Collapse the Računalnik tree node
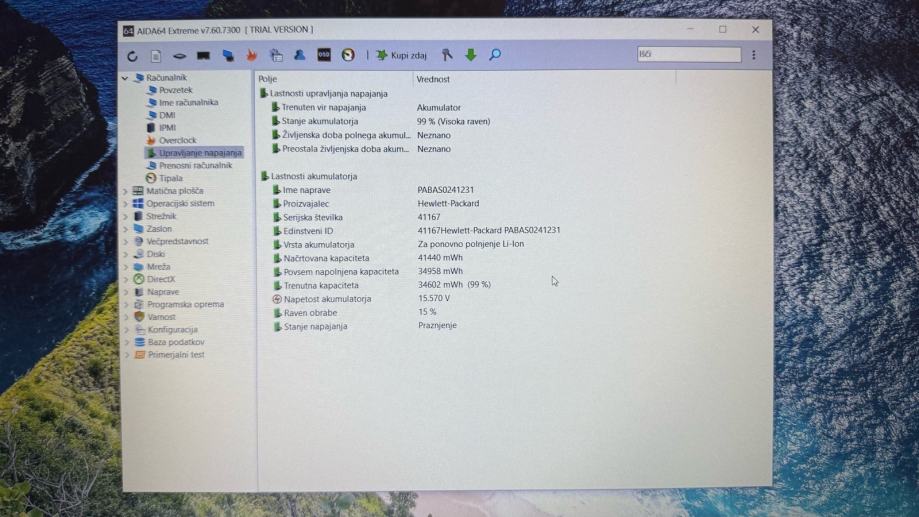This screenshot has height=517, width=919. 126,78
